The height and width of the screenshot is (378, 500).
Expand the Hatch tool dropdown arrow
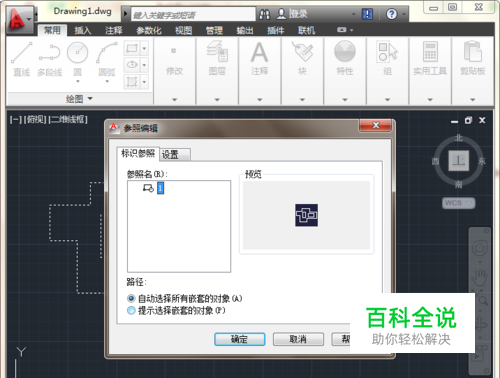coord(144,81)
